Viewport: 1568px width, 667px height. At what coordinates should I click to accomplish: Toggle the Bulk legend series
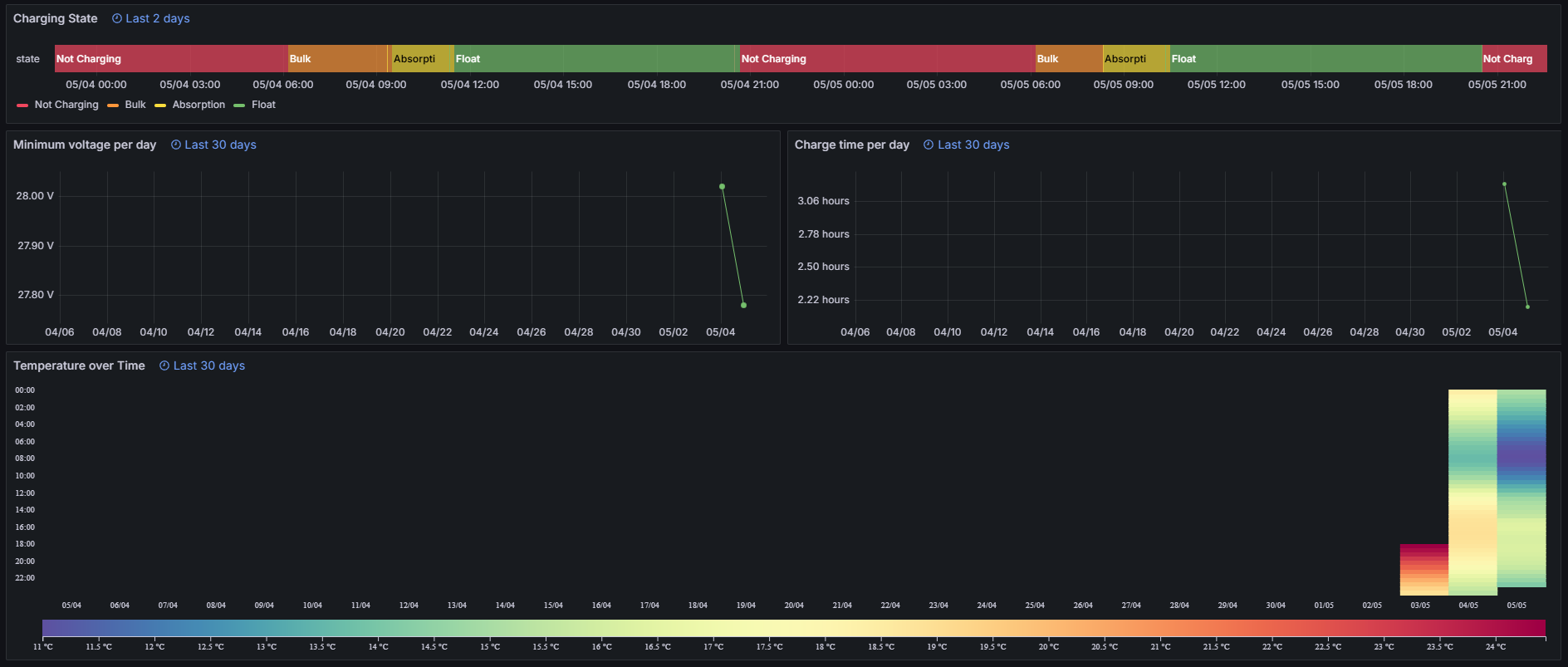click(x=135, y=105)
